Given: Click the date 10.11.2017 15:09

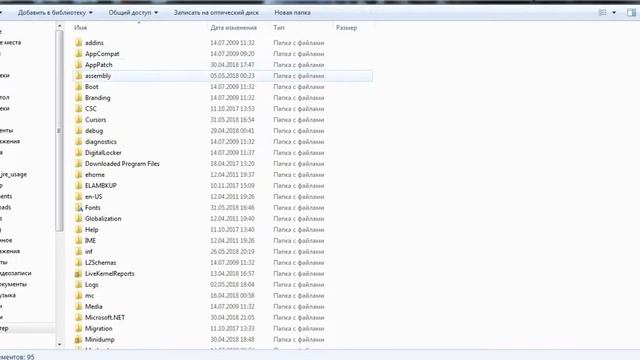Looking at the screenshot, I should point(232,186).
